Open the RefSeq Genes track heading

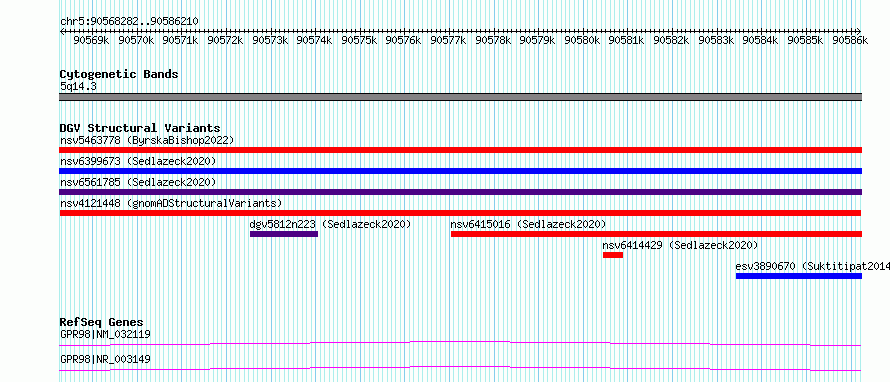click(102, 322)
